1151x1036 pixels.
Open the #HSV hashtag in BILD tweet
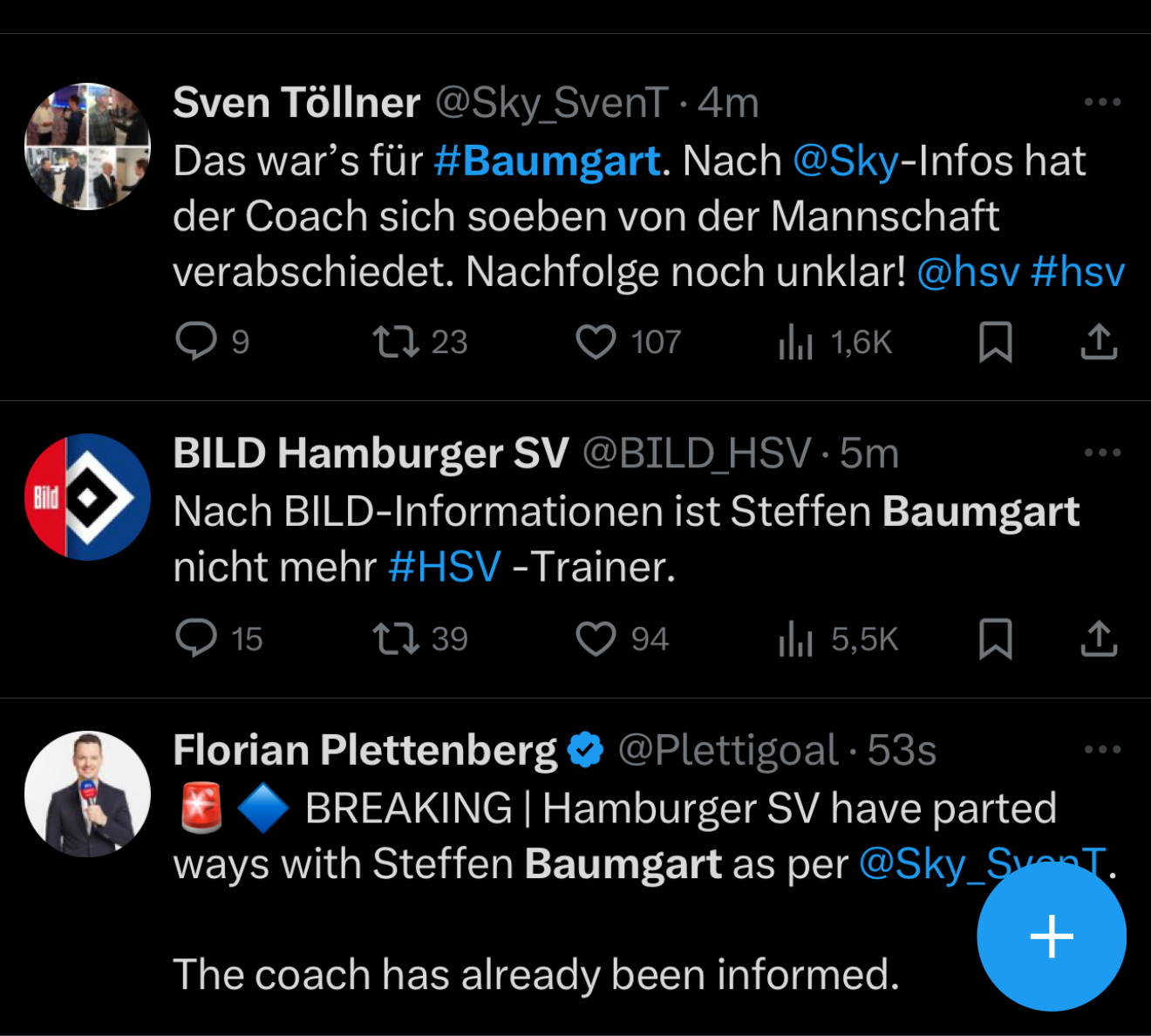tap(445, 567)
